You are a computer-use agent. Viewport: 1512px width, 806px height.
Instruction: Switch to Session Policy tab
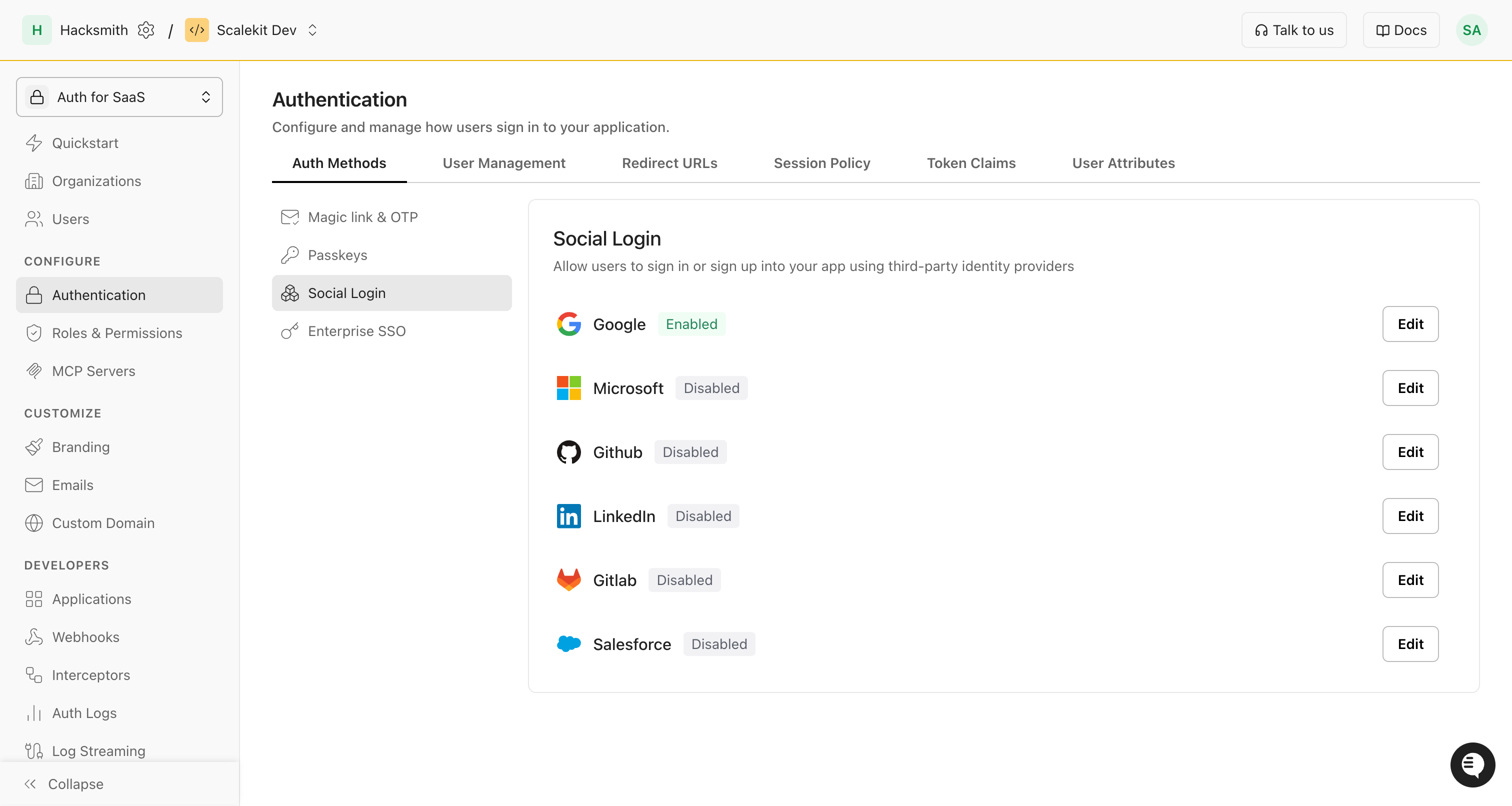(821, 163)
